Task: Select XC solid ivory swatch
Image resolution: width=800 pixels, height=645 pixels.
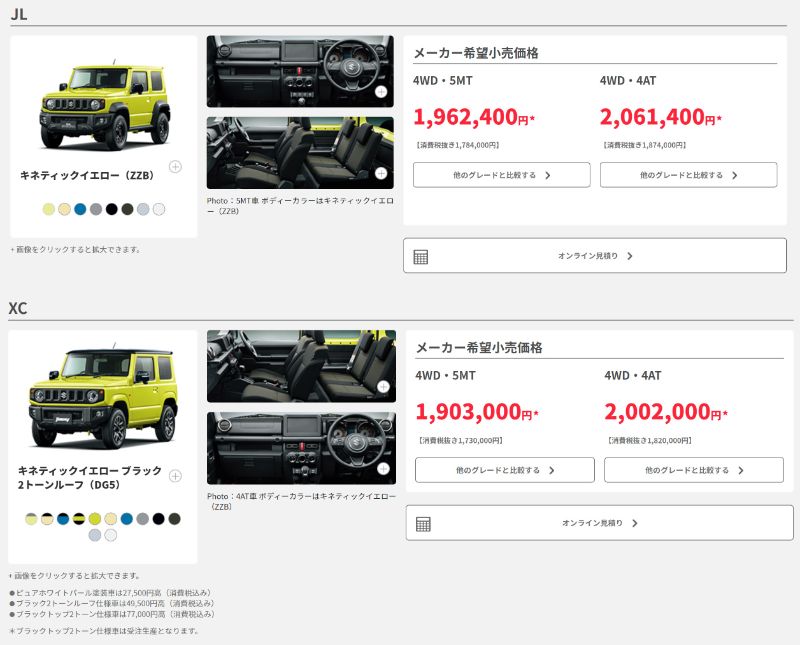Action: [x=111, y=519]
